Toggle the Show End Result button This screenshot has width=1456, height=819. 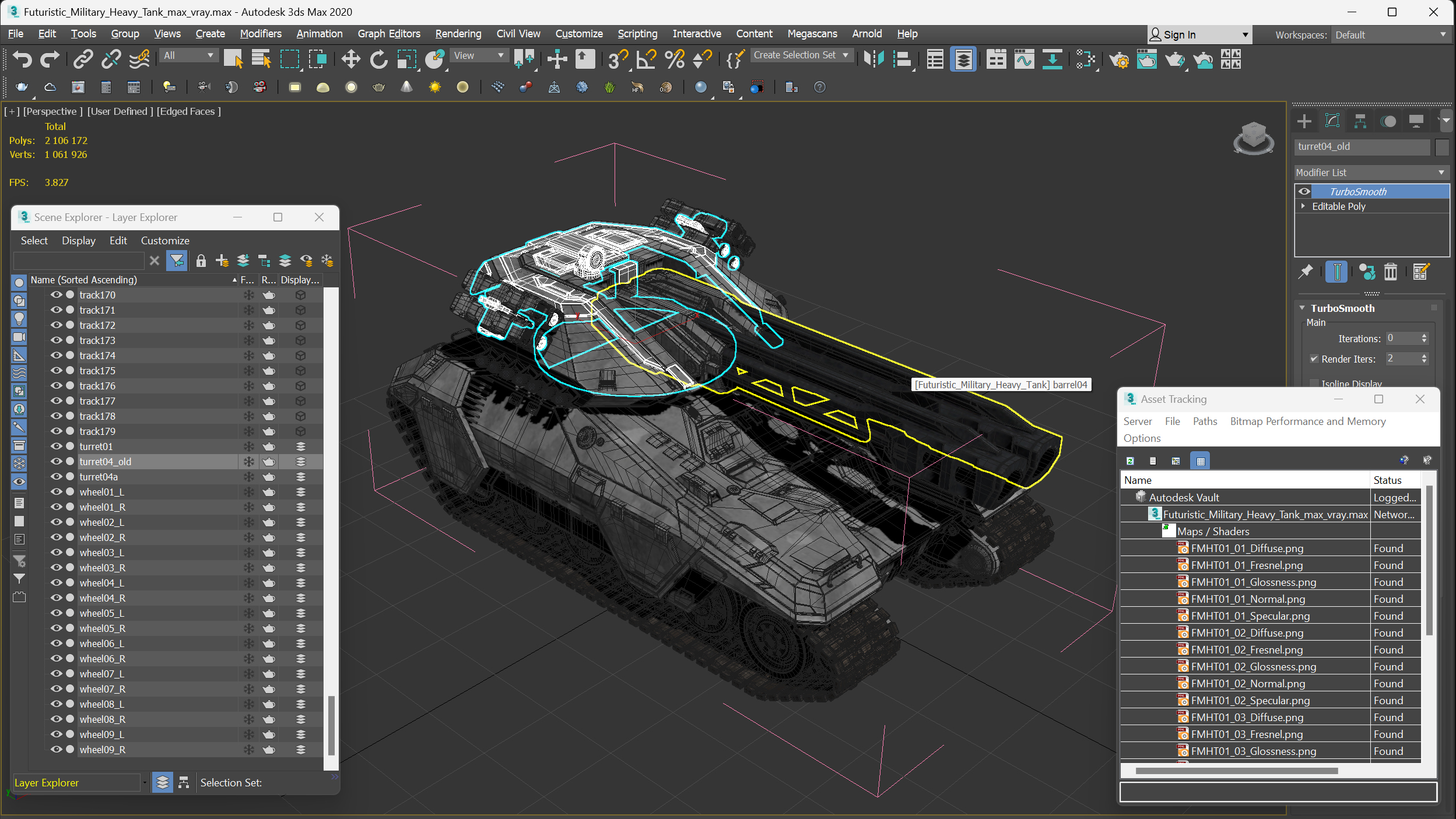pyautogui.click(x=1336, y=272)
